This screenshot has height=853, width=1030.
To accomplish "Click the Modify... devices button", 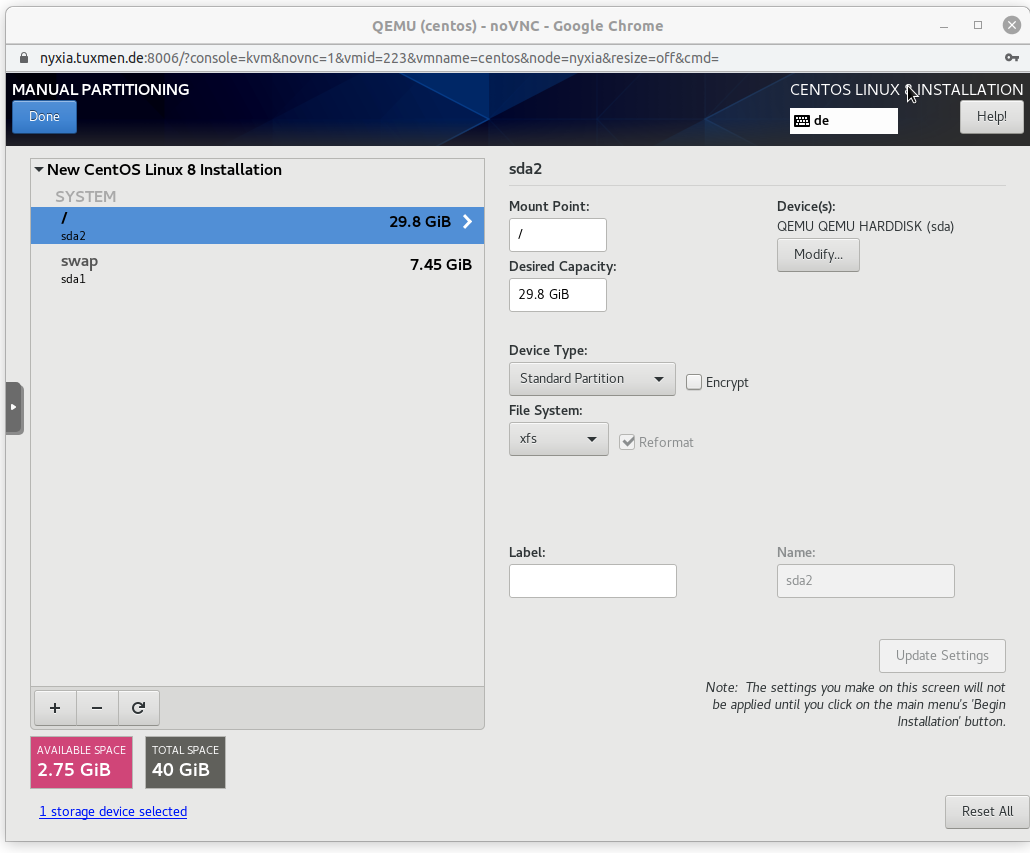I will 818,255.
